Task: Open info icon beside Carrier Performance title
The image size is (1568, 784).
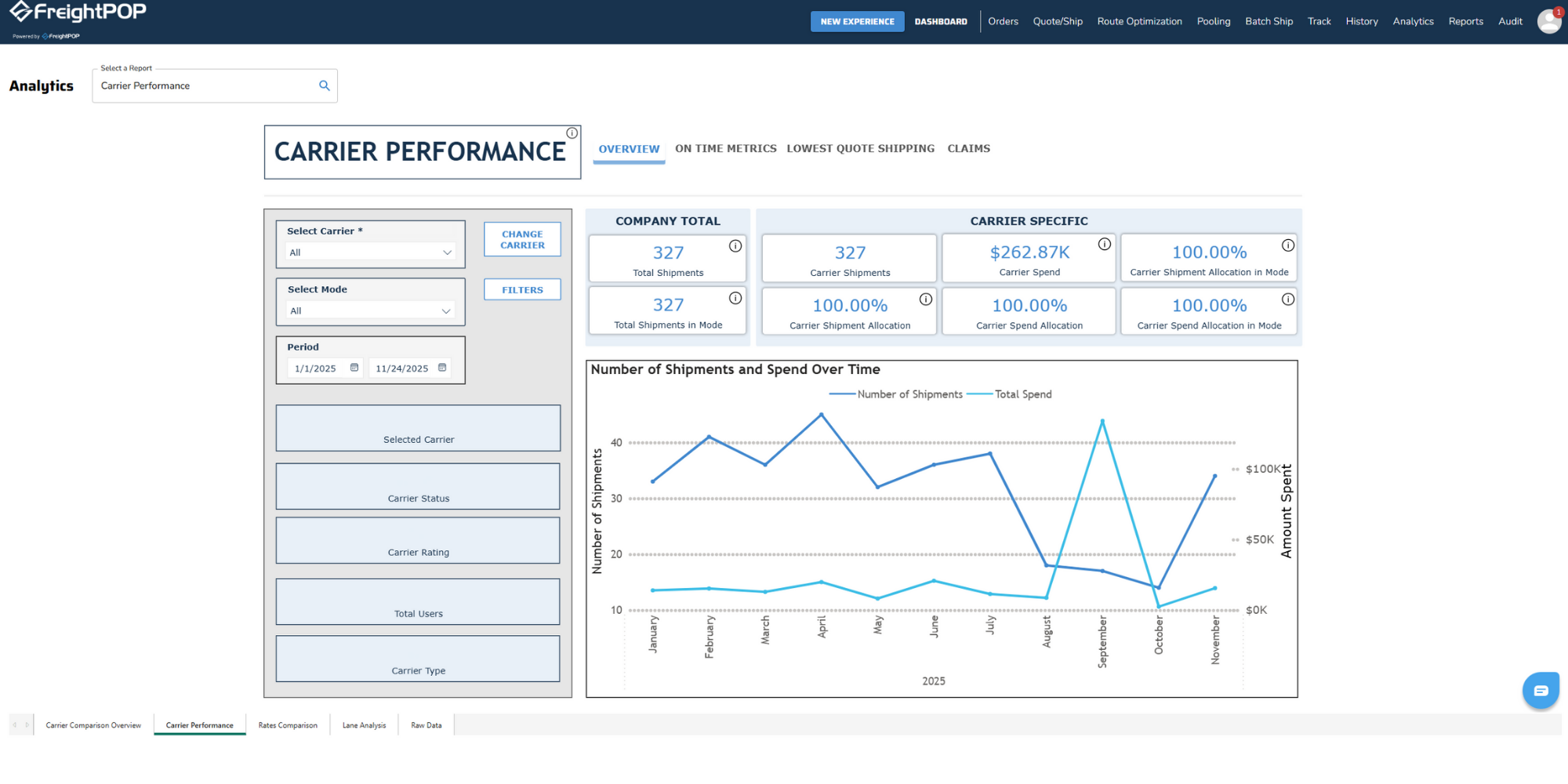Action: (x=572, y=133)
